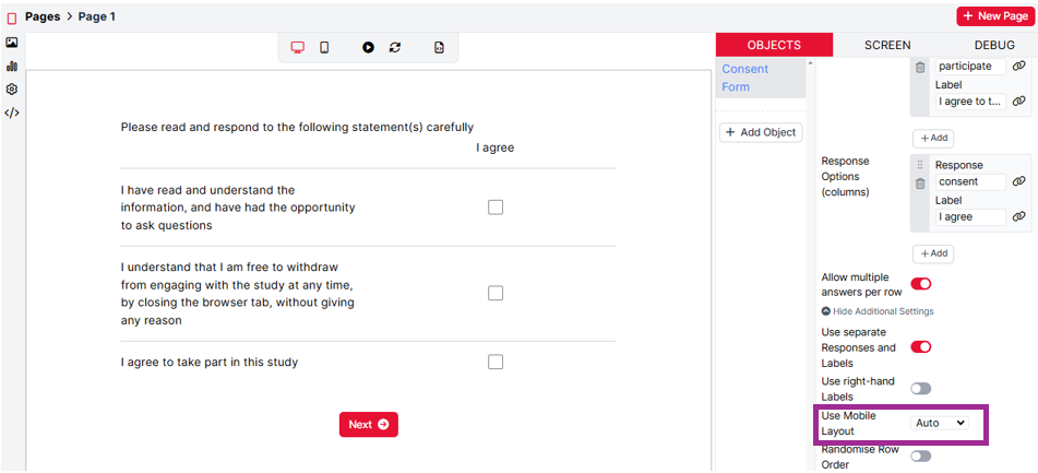1038x473 pixels.
Task: Click 'I agree to take part in this study' text
Action: coord(209,362)
